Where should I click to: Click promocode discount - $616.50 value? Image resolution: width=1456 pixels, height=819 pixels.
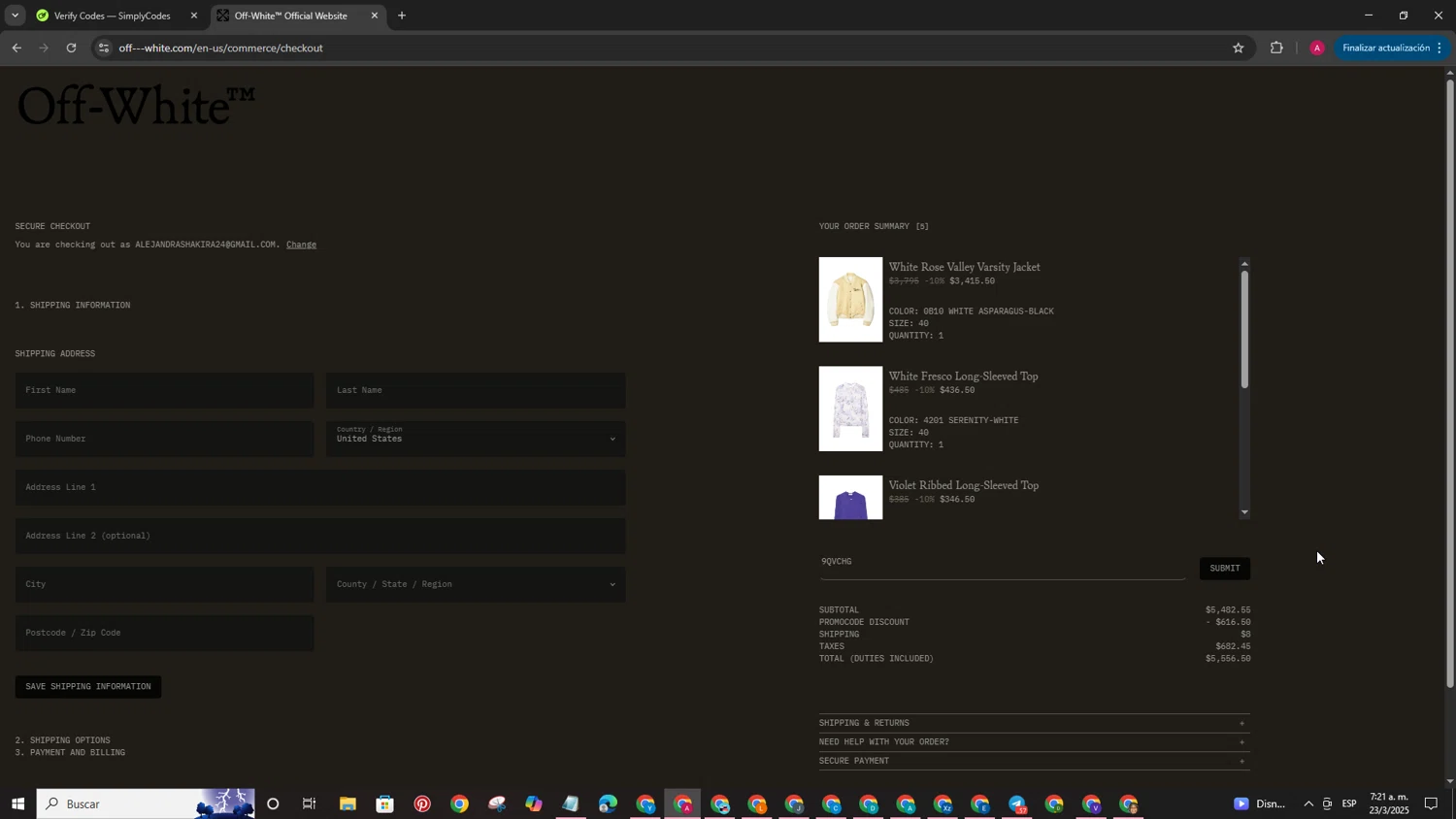[1228, 622]
